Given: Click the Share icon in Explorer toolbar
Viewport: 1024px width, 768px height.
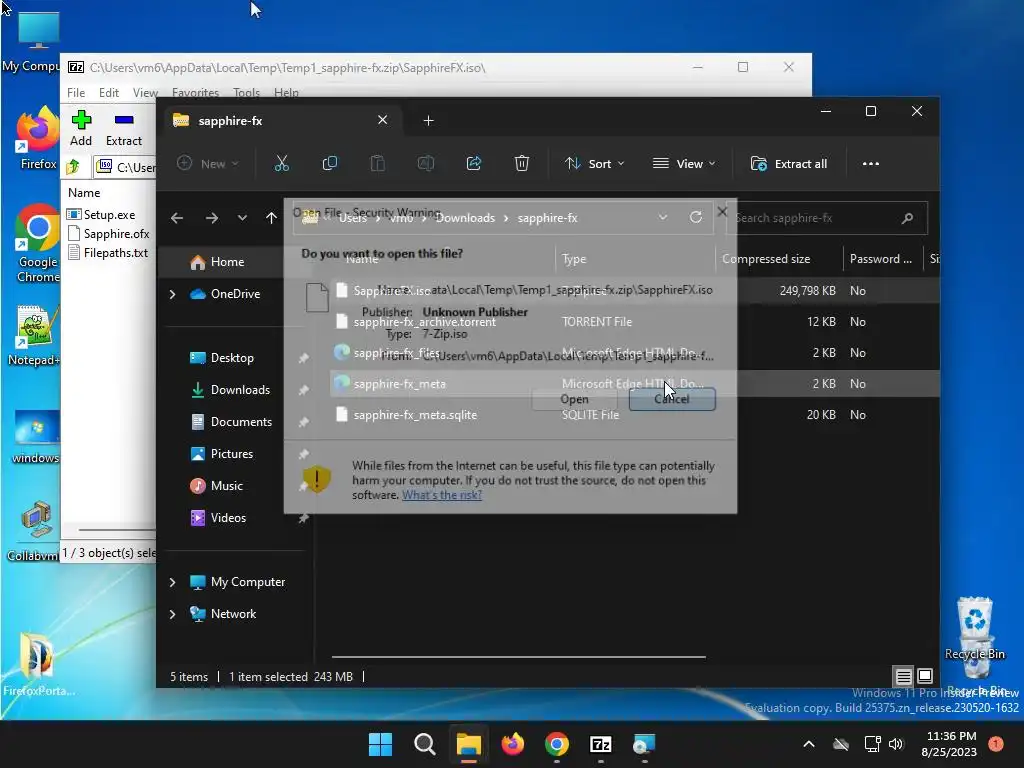Looking at the screenshot, I should coord(473,163).
